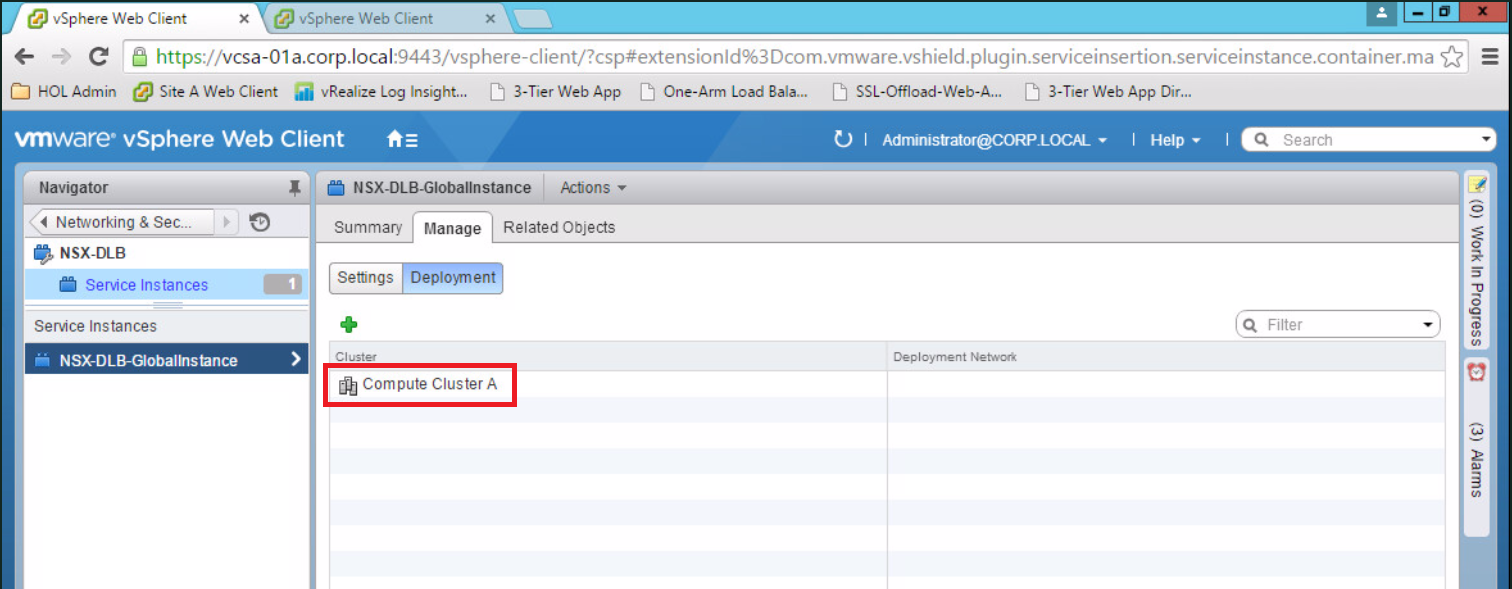Click the navigator forward arrow

[x=228, y=222]
